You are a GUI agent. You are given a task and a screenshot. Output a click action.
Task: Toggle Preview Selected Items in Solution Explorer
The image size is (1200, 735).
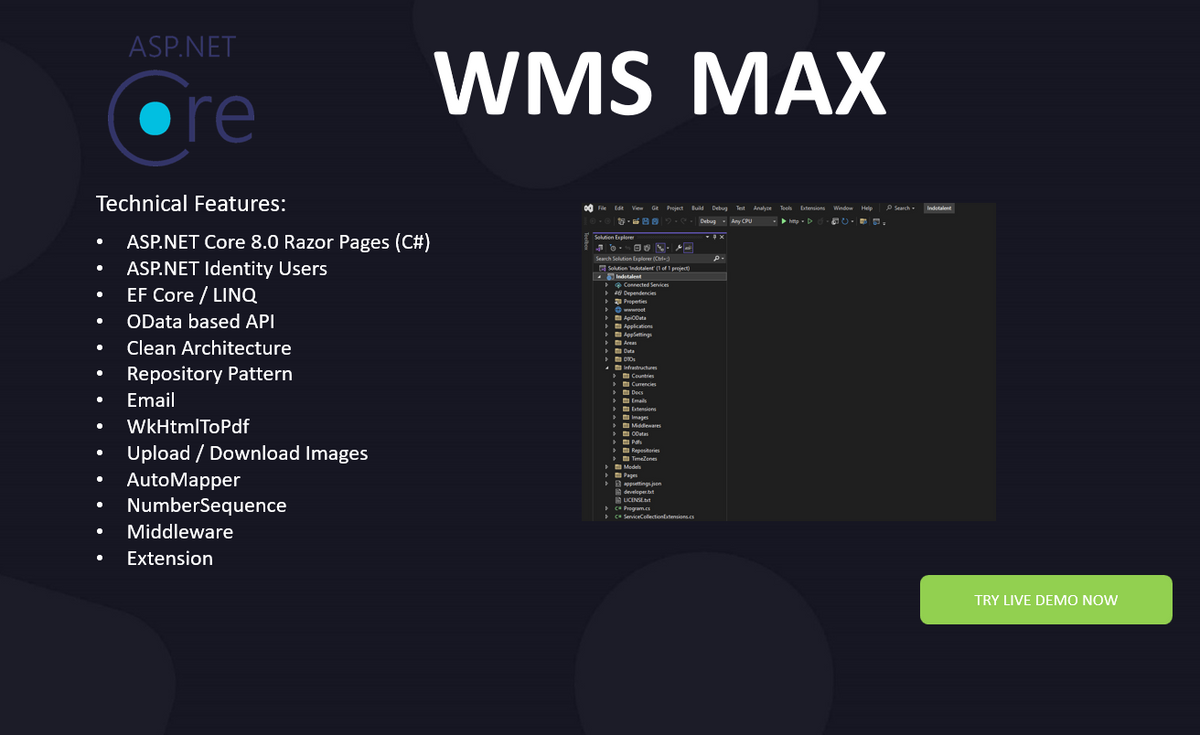(x=688, y=247)
